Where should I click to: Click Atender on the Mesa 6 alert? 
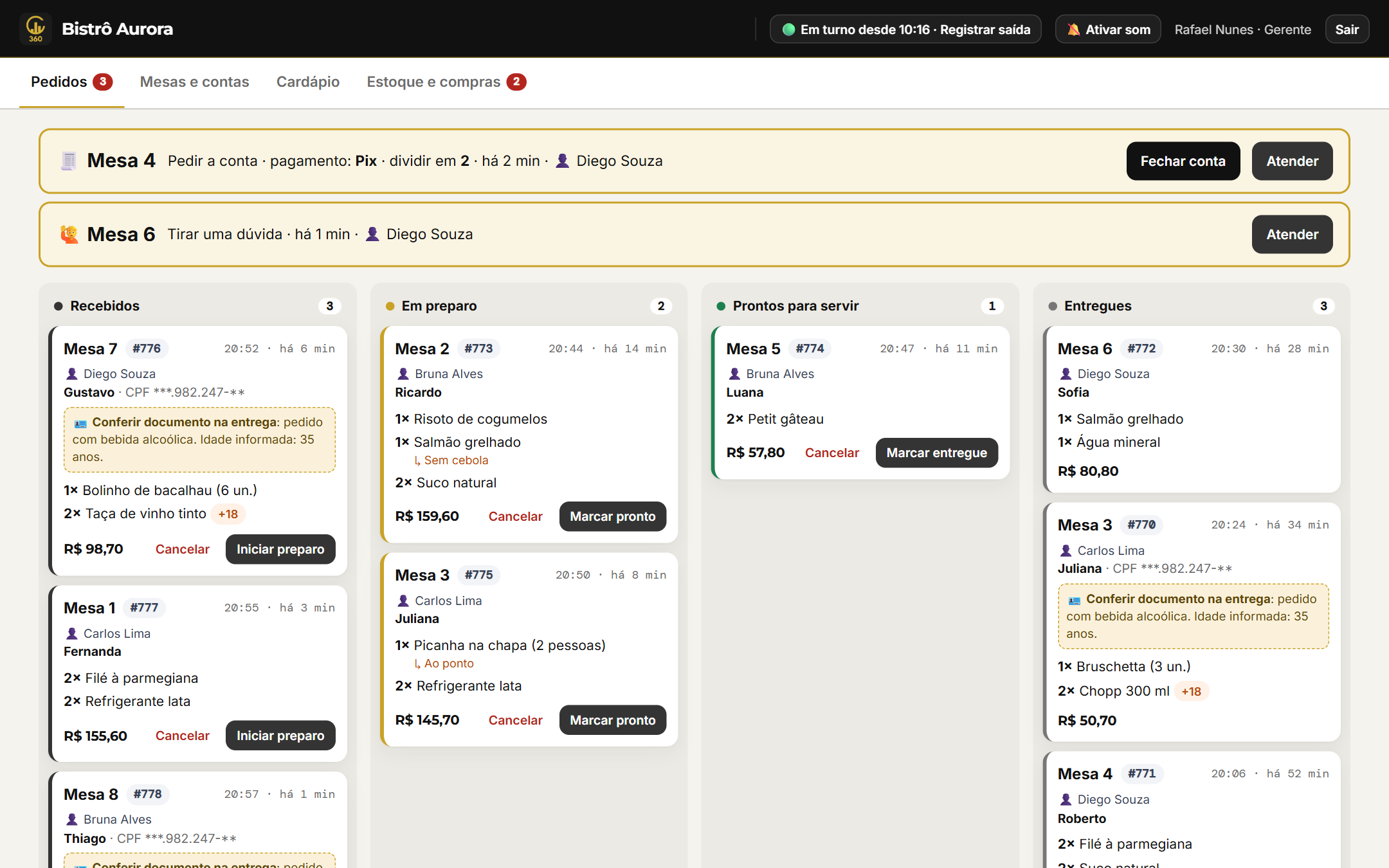tap(1292, 235)
